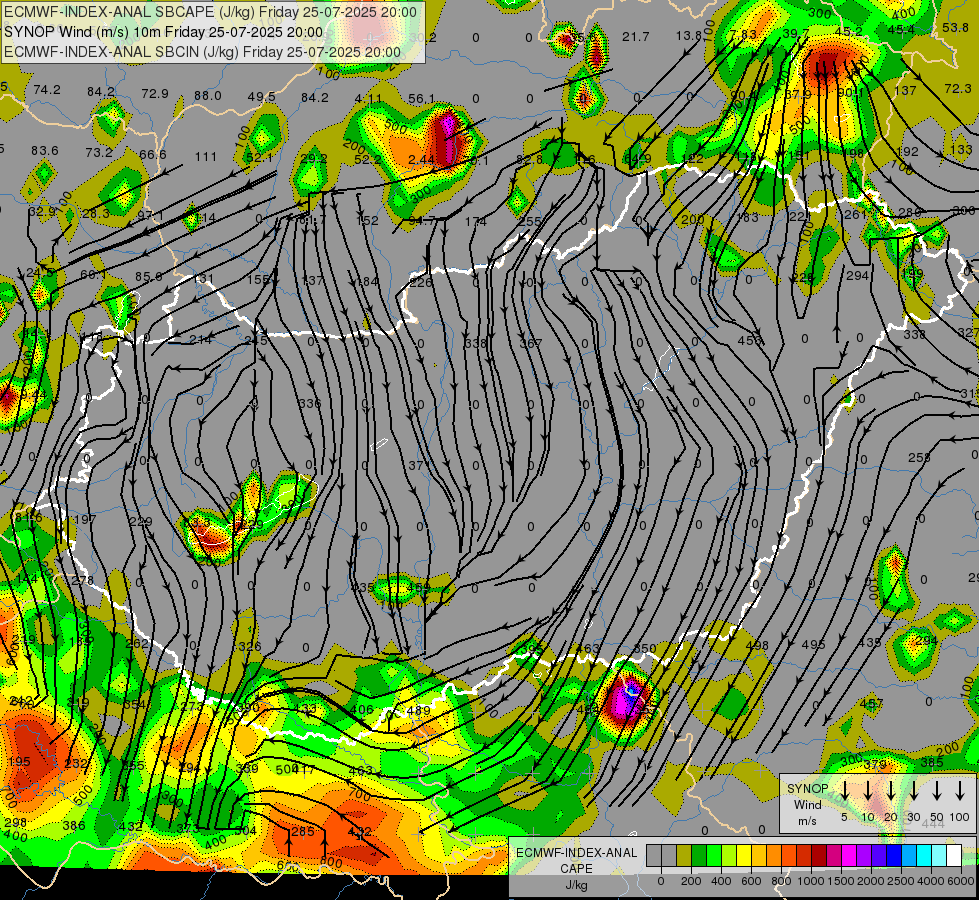This screenshot has height=900, width=979.
Task: Click the 10 m/s wind arrow in legend
Action: (868, 791)
